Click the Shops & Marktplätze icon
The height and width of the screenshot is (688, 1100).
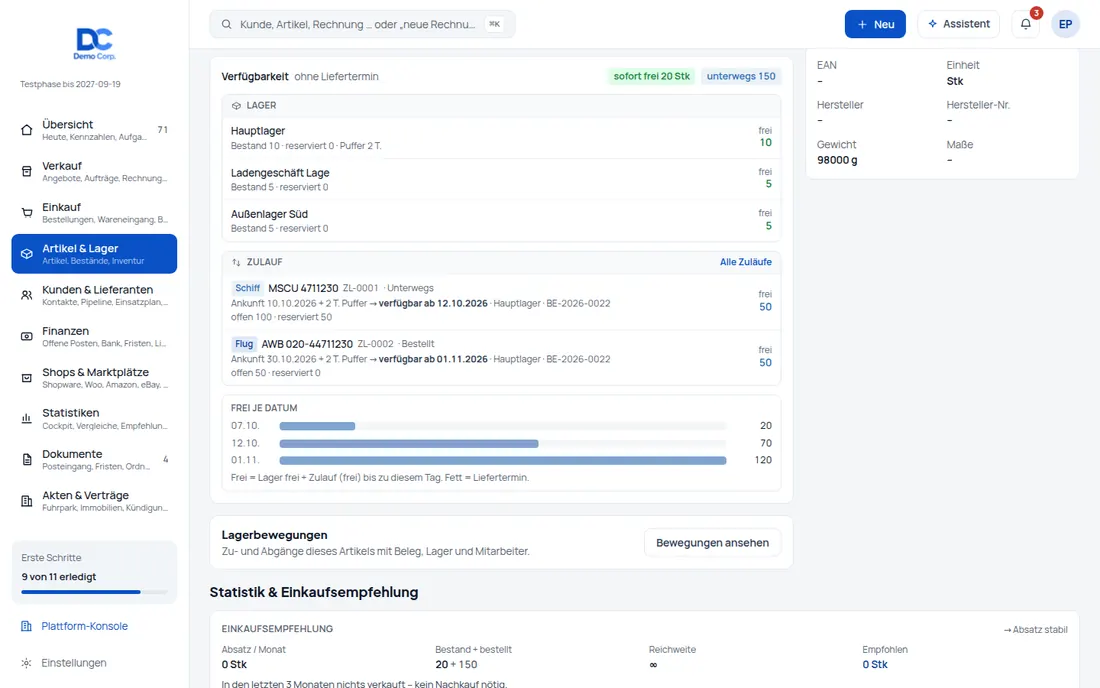click(27, 378)
